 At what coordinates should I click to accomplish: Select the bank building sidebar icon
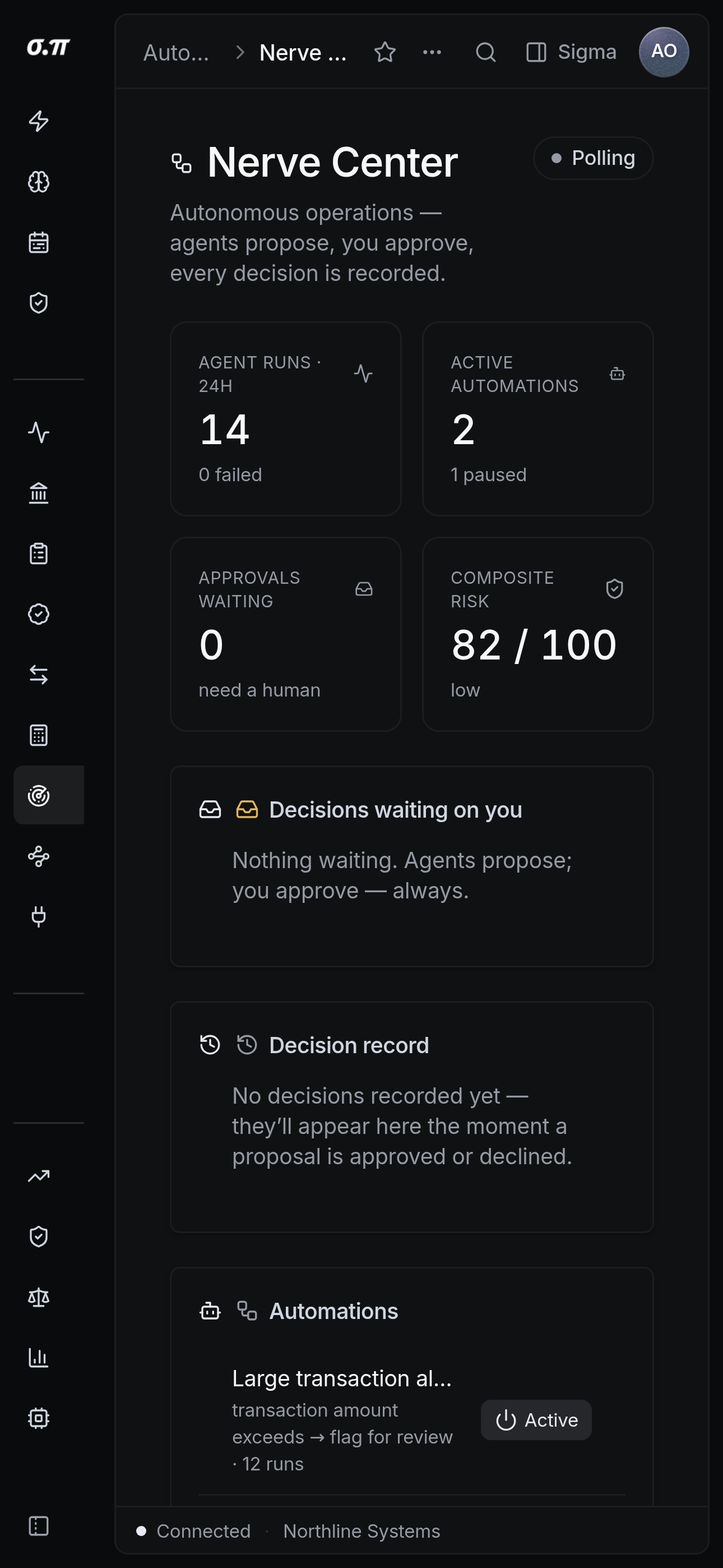pos(38,493)
